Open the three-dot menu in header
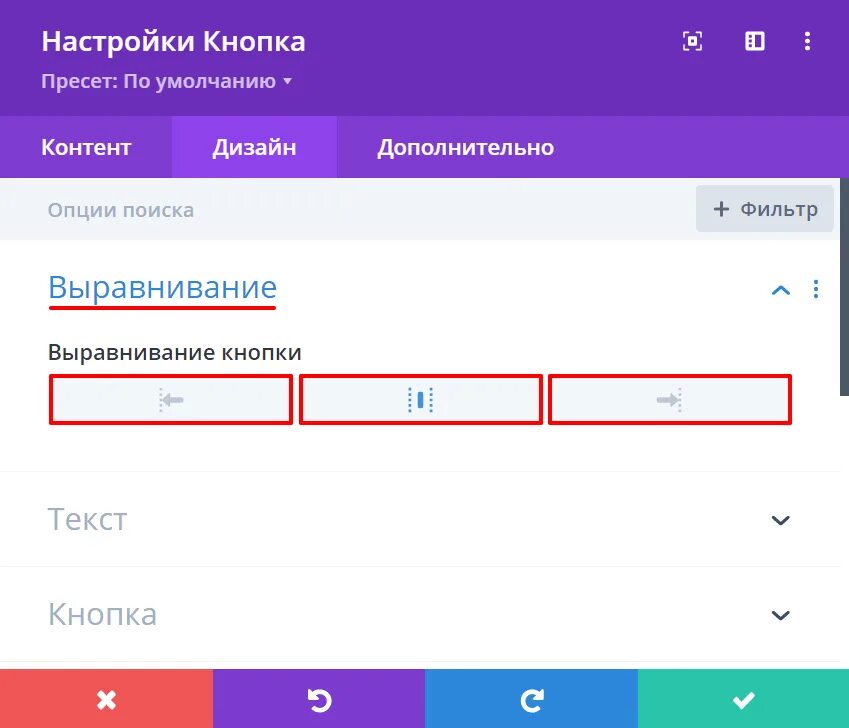This screenshot has height=728, width=849. [807, 41]
